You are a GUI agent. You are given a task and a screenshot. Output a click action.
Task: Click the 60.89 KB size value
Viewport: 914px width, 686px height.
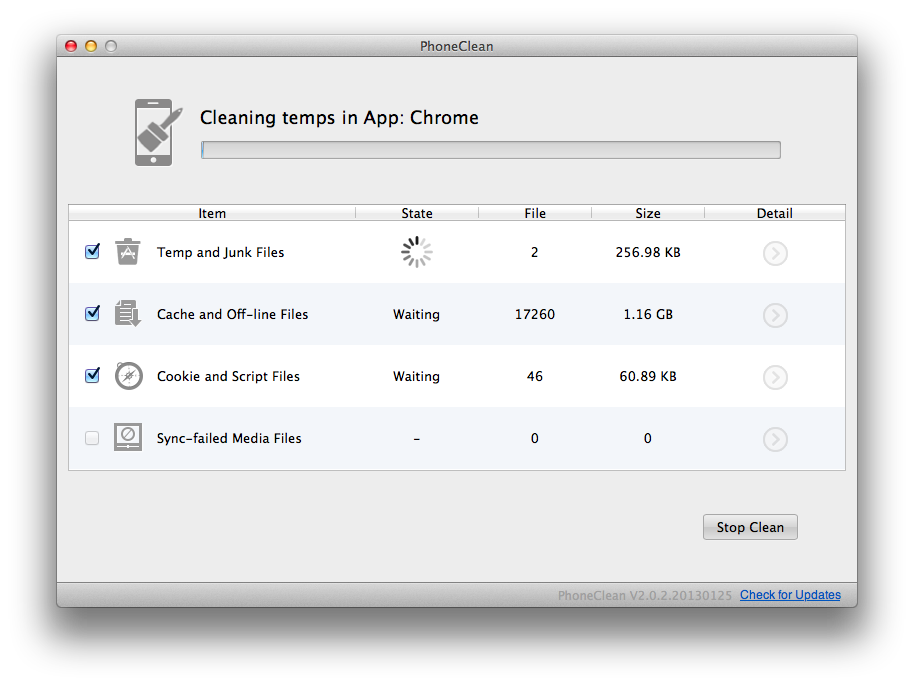tap(648, 376)
